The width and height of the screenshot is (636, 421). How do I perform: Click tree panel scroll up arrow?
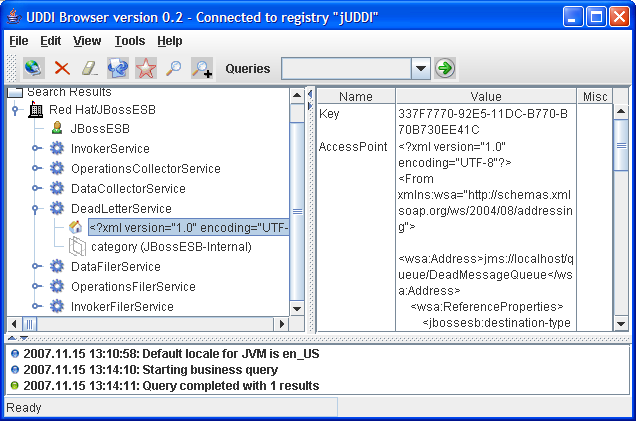point(297,96)
